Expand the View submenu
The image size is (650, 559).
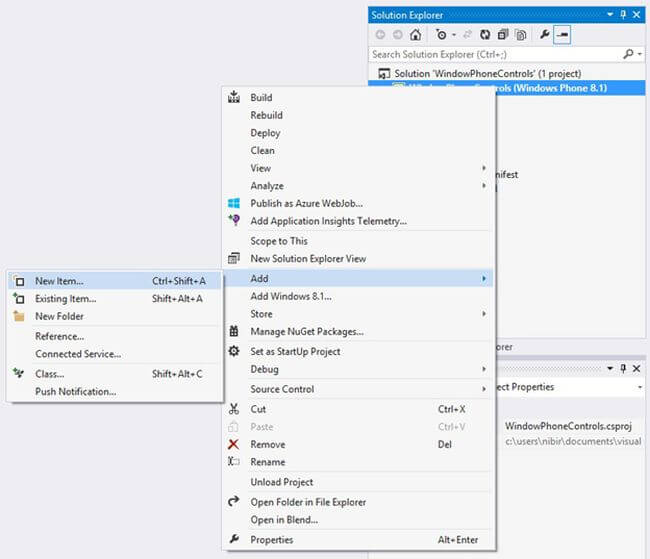coord(359,168)
